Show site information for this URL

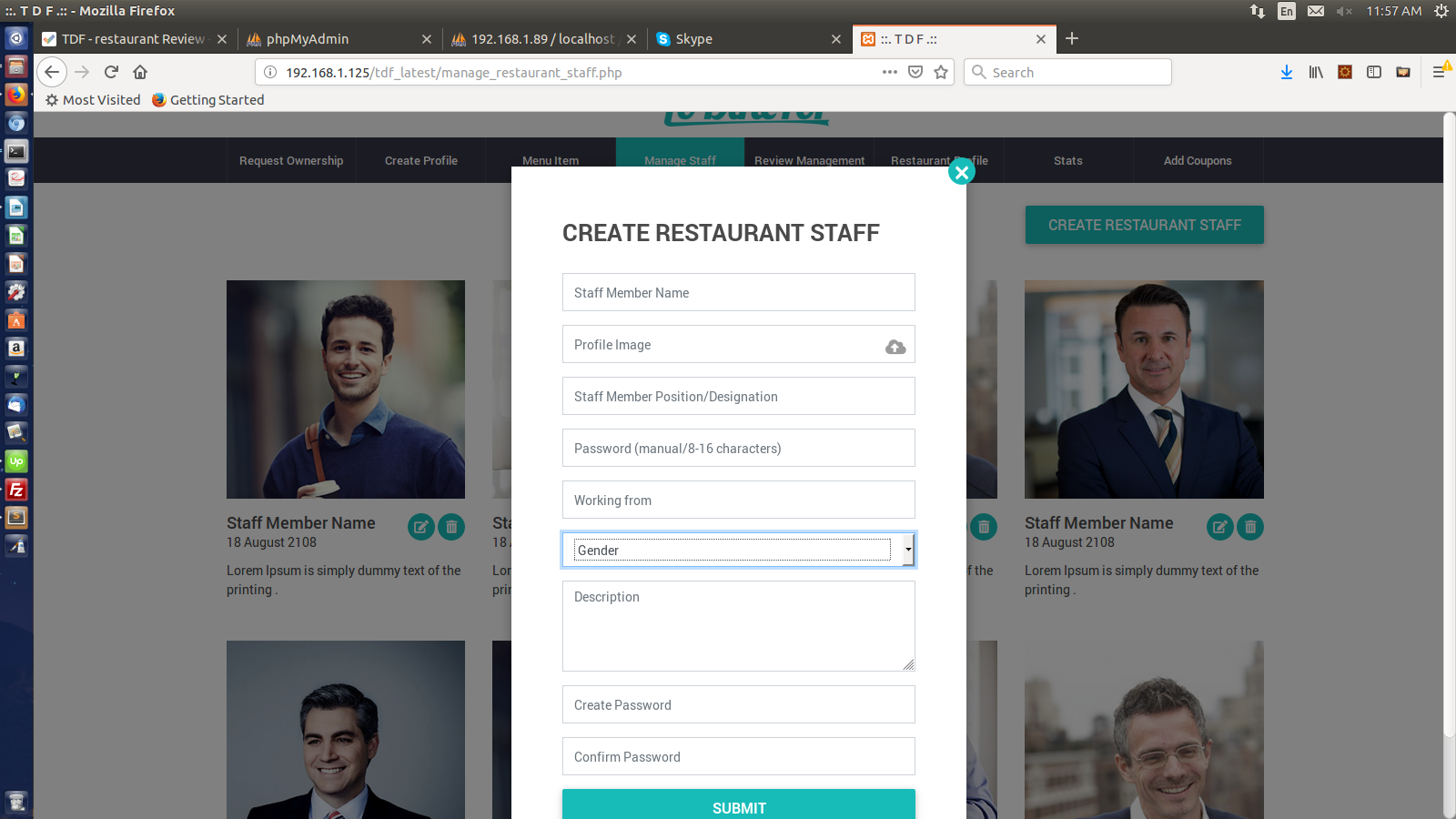tap(270, 72)
